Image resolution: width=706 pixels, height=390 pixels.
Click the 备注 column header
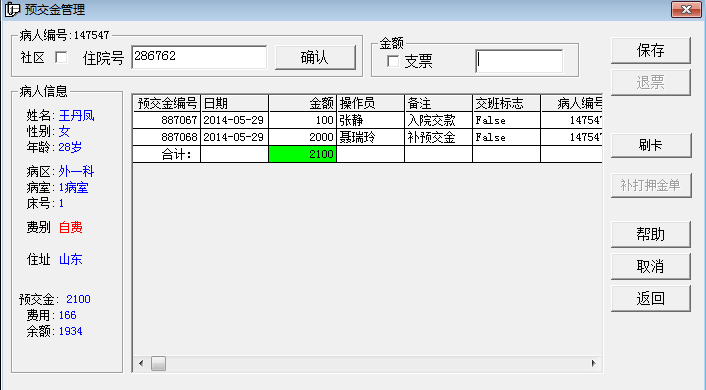point(439,104)
